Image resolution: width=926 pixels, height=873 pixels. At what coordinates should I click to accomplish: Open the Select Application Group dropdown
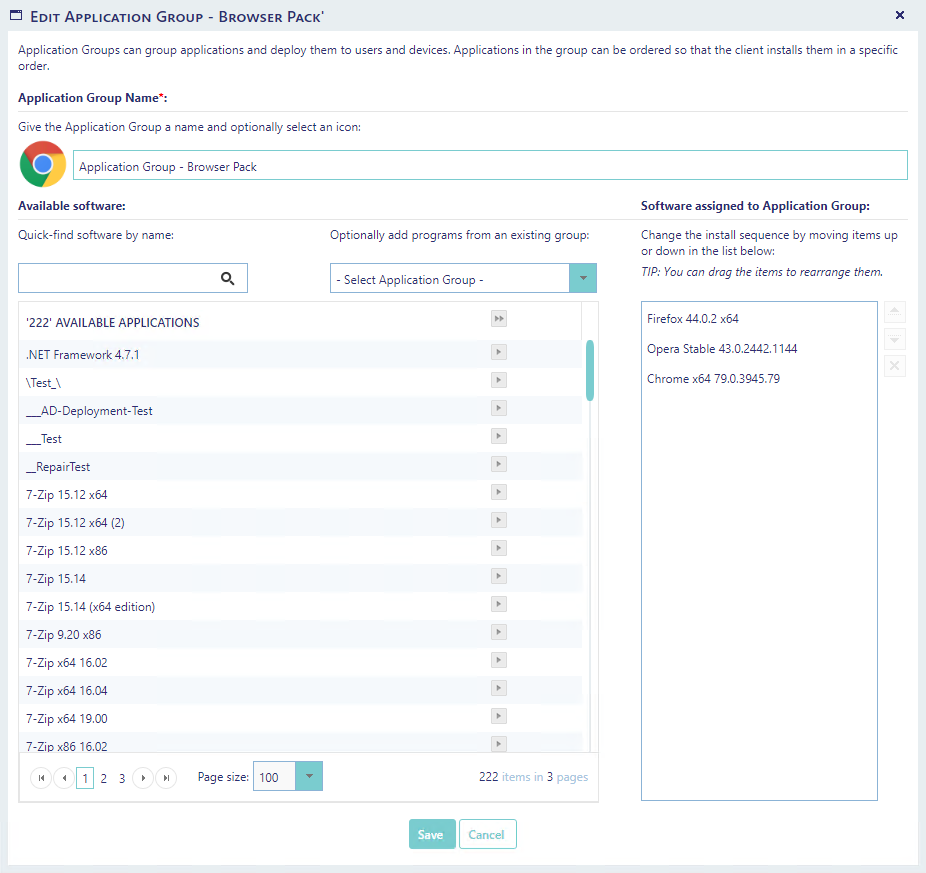tap(582, 279)
